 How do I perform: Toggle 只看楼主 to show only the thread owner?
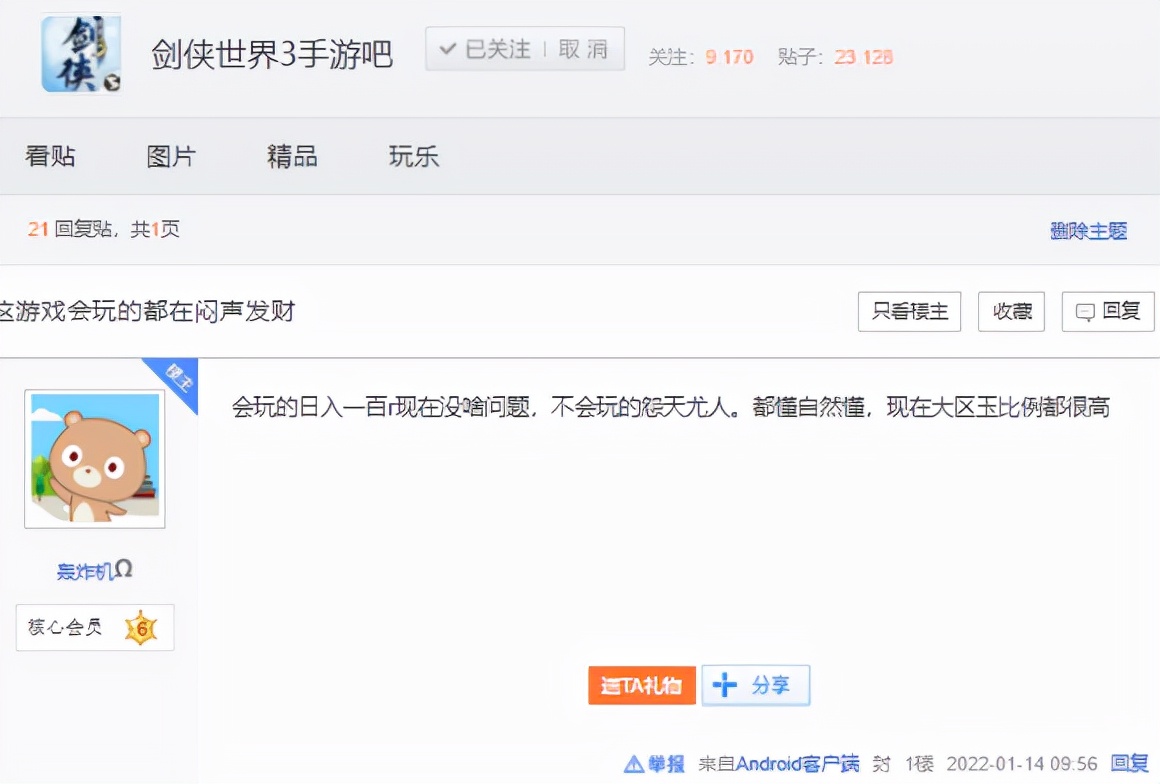pyautogui.click(x=908, y=311)
